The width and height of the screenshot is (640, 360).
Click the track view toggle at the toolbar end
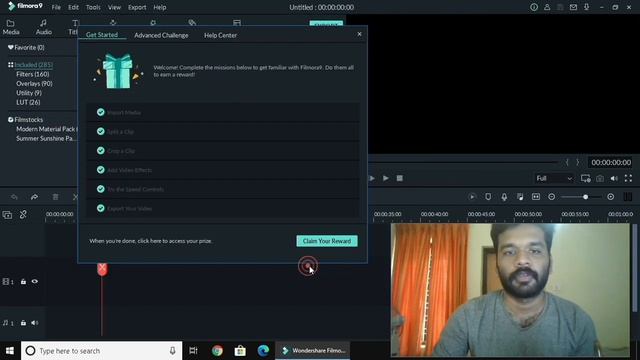coord(628,197)
